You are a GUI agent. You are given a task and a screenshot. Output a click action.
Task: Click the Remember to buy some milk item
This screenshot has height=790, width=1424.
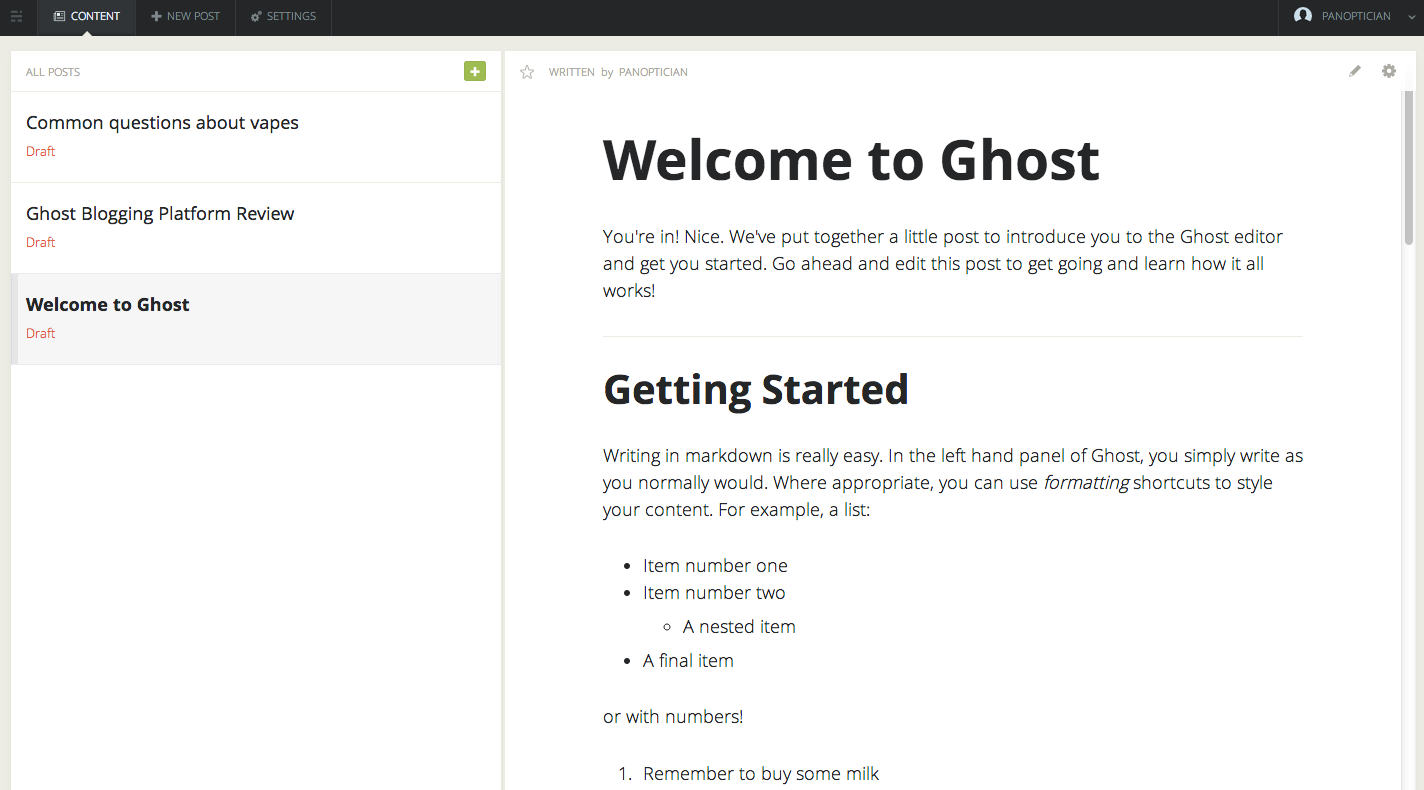pos(761,774)
